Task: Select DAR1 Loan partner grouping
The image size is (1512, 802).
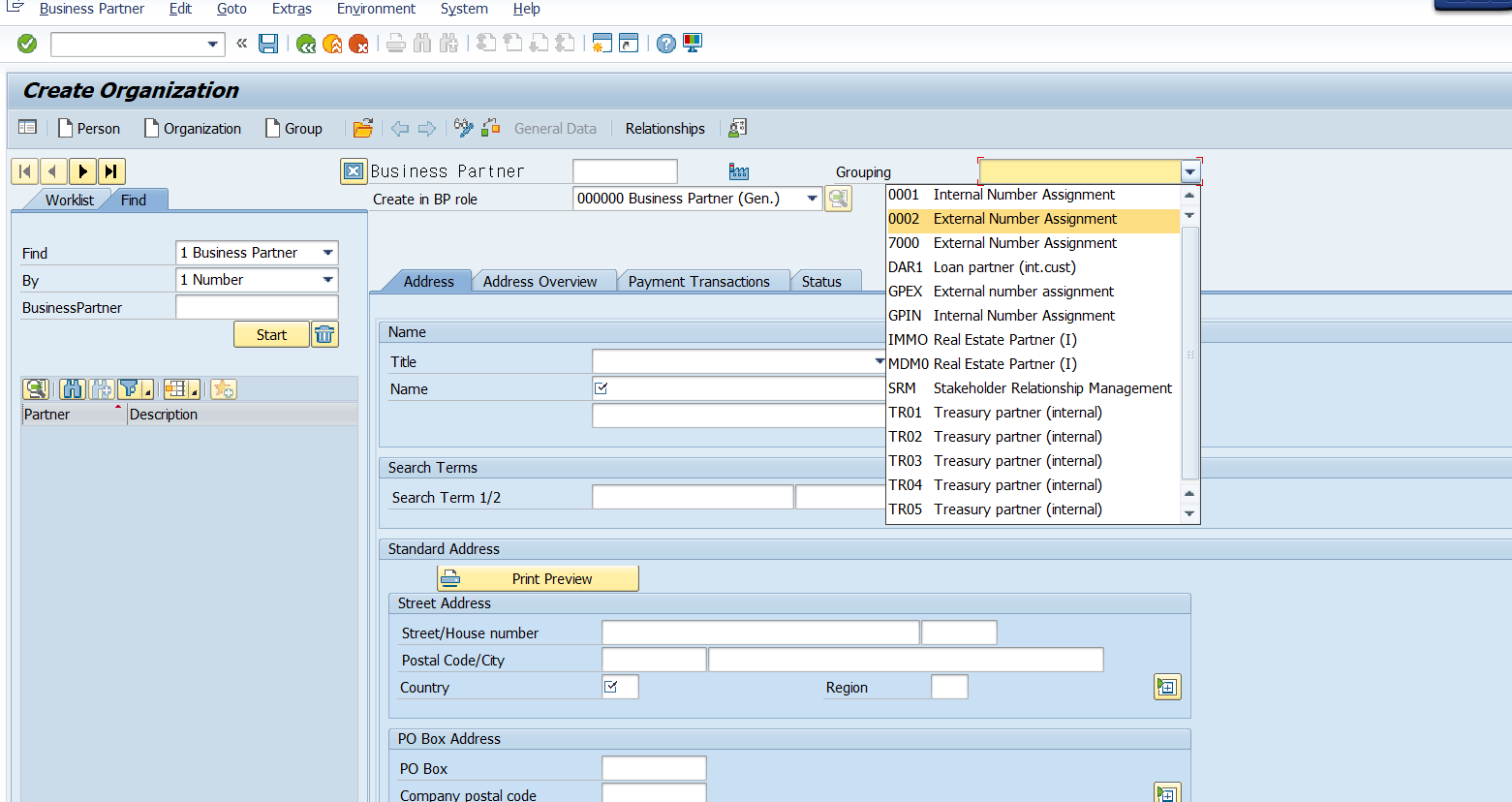Action: pyautogui.click(x=1033, y=267)
